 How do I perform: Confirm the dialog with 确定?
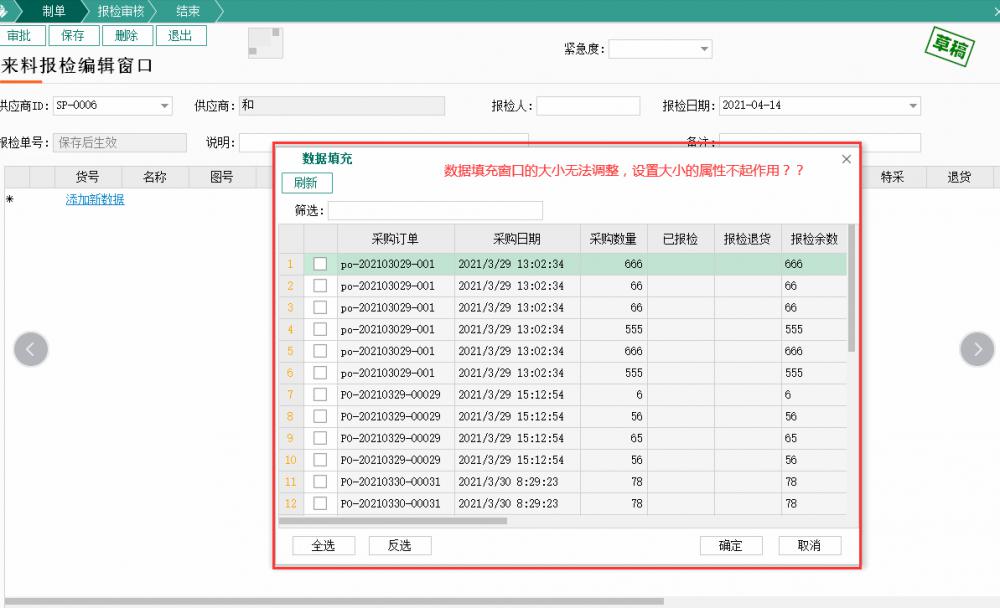[x=731, y=545]
